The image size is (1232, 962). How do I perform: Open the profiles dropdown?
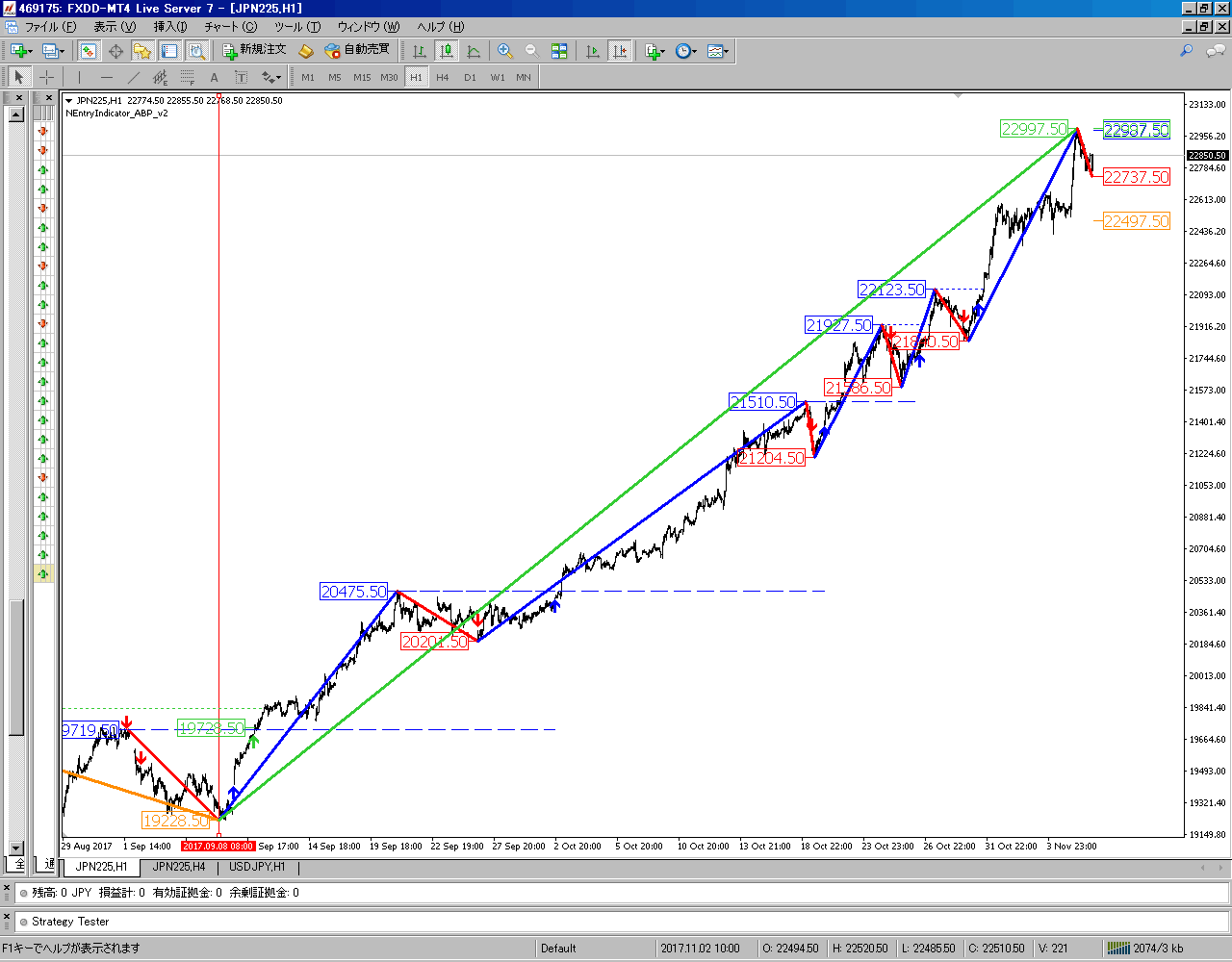[54, 51]
